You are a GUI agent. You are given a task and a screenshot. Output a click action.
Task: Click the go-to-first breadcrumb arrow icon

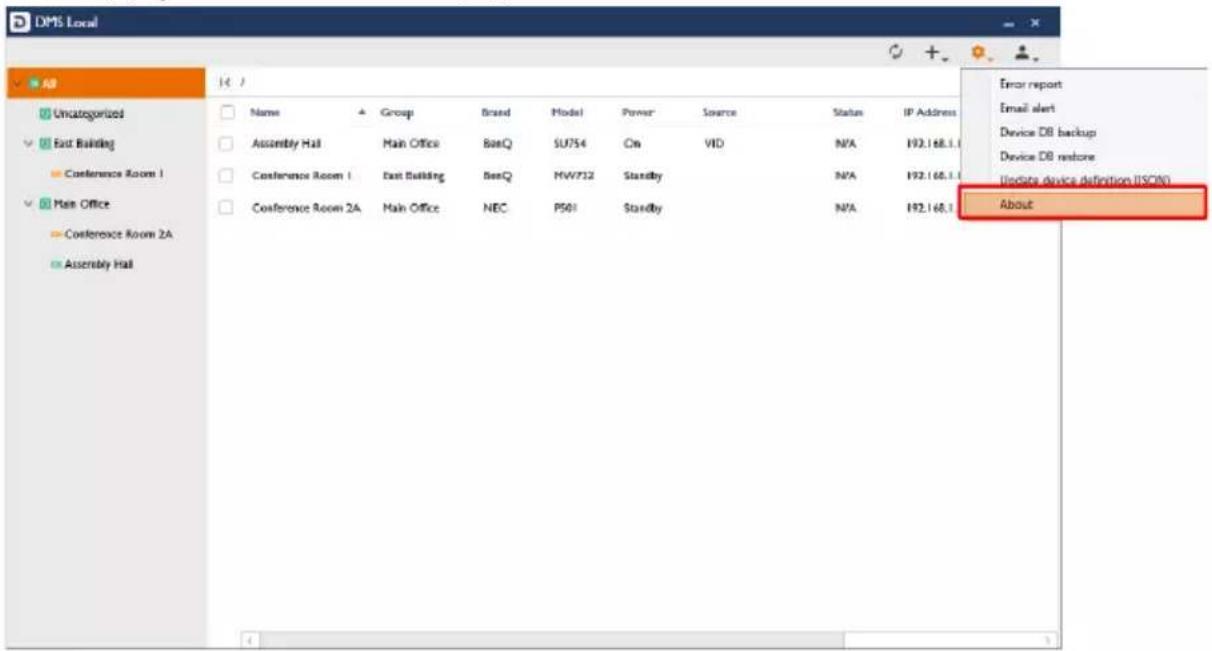point(224,81)
